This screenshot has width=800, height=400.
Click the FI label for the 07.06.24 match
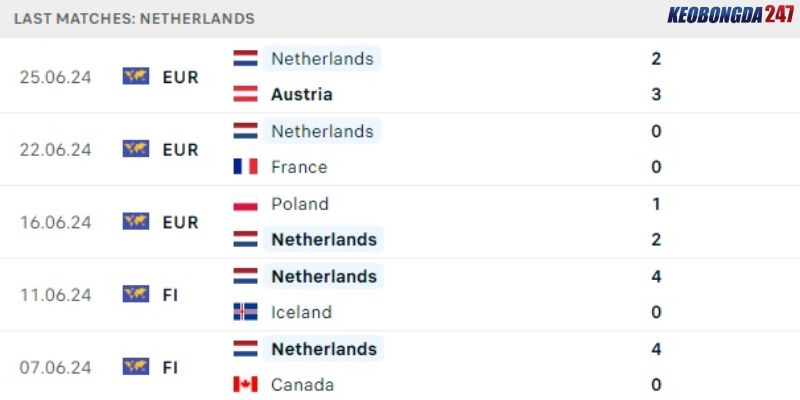[x=170, y=367]
